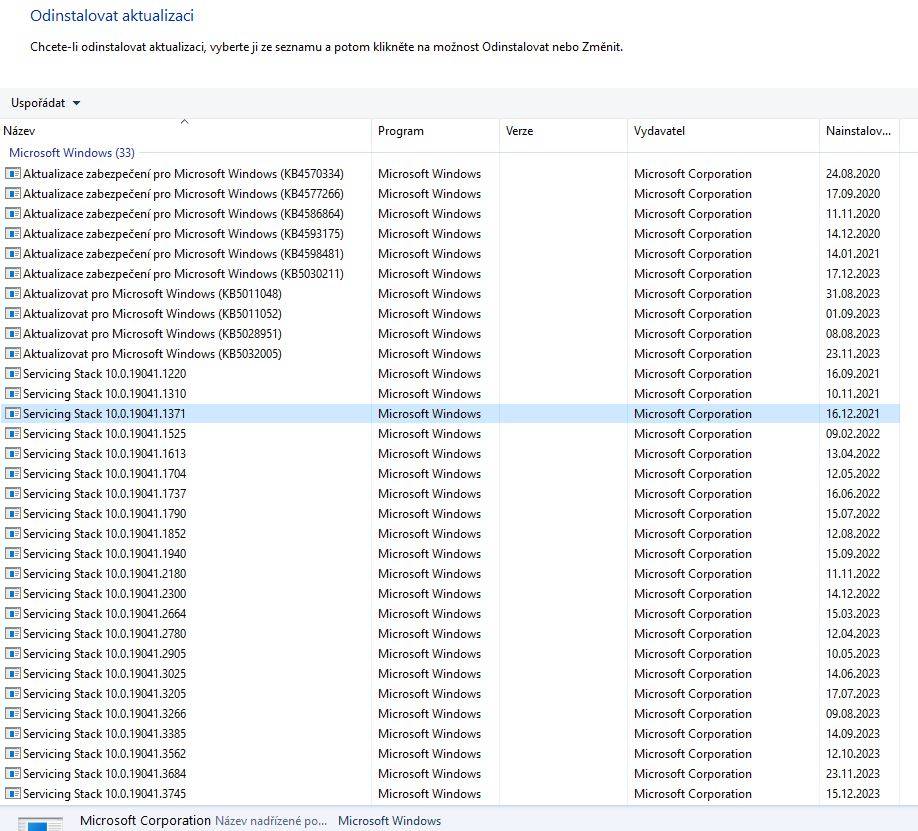Click the icon beside update KB4577266
The image size is (918, 831).
(x=13, y=193)
